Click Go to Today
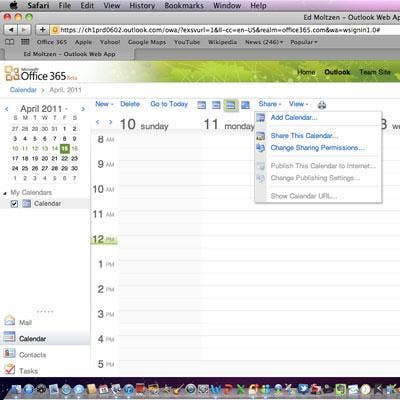Image resolution: width=400 pixels, height=400 pixels. click(x=169, y=104)
